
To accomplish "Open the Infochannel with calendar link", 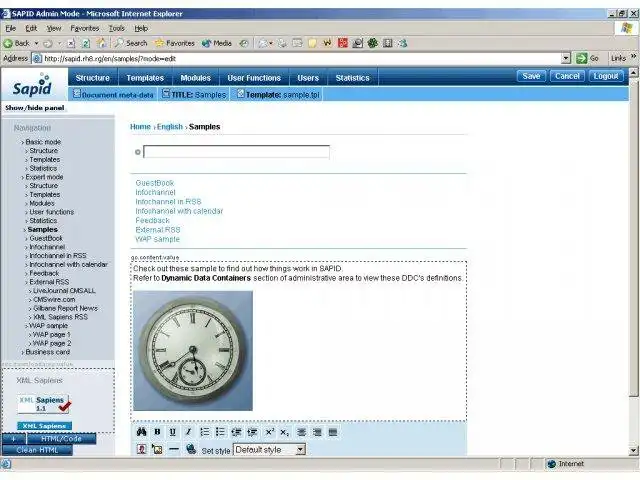I will (x=179, y=211).
